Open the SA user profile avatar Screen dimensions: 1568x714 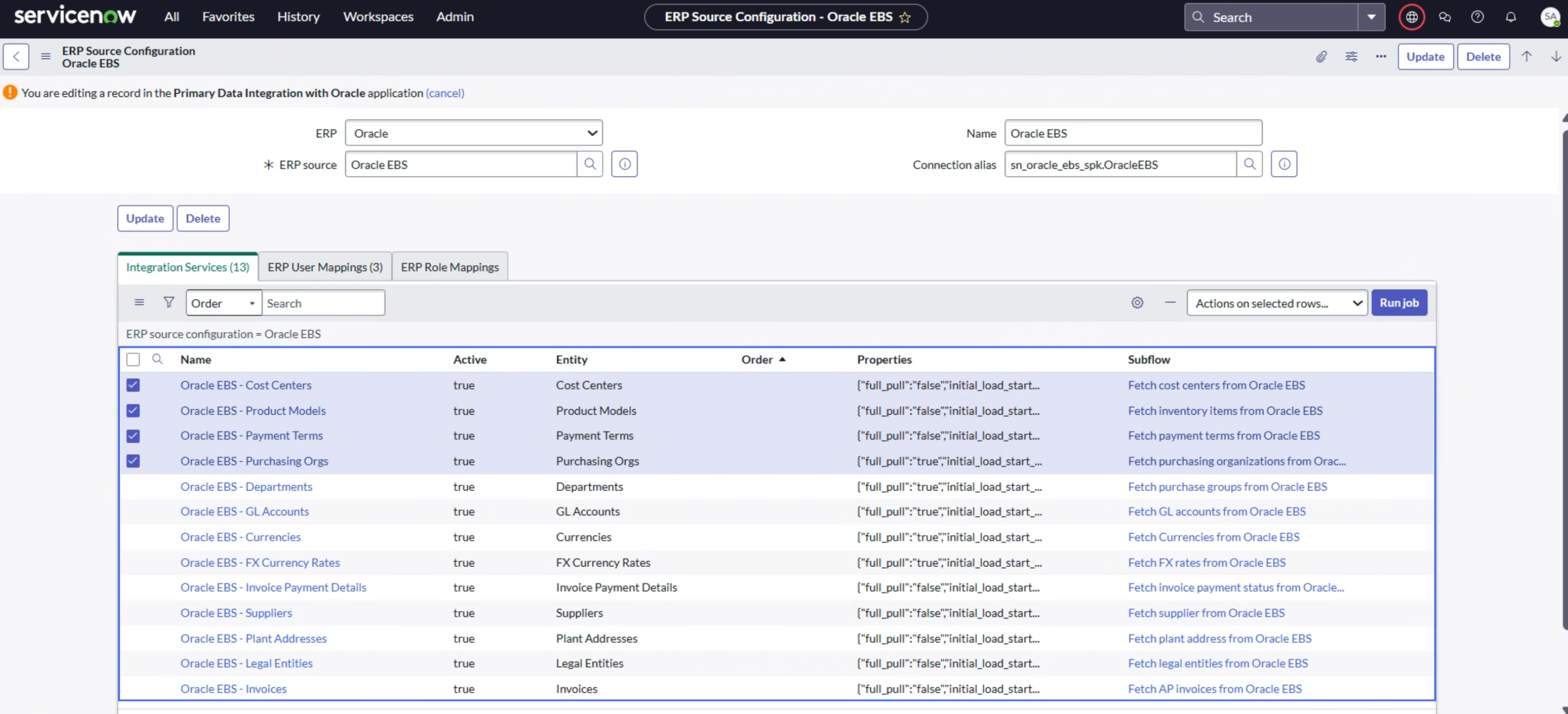(1550, 17)
